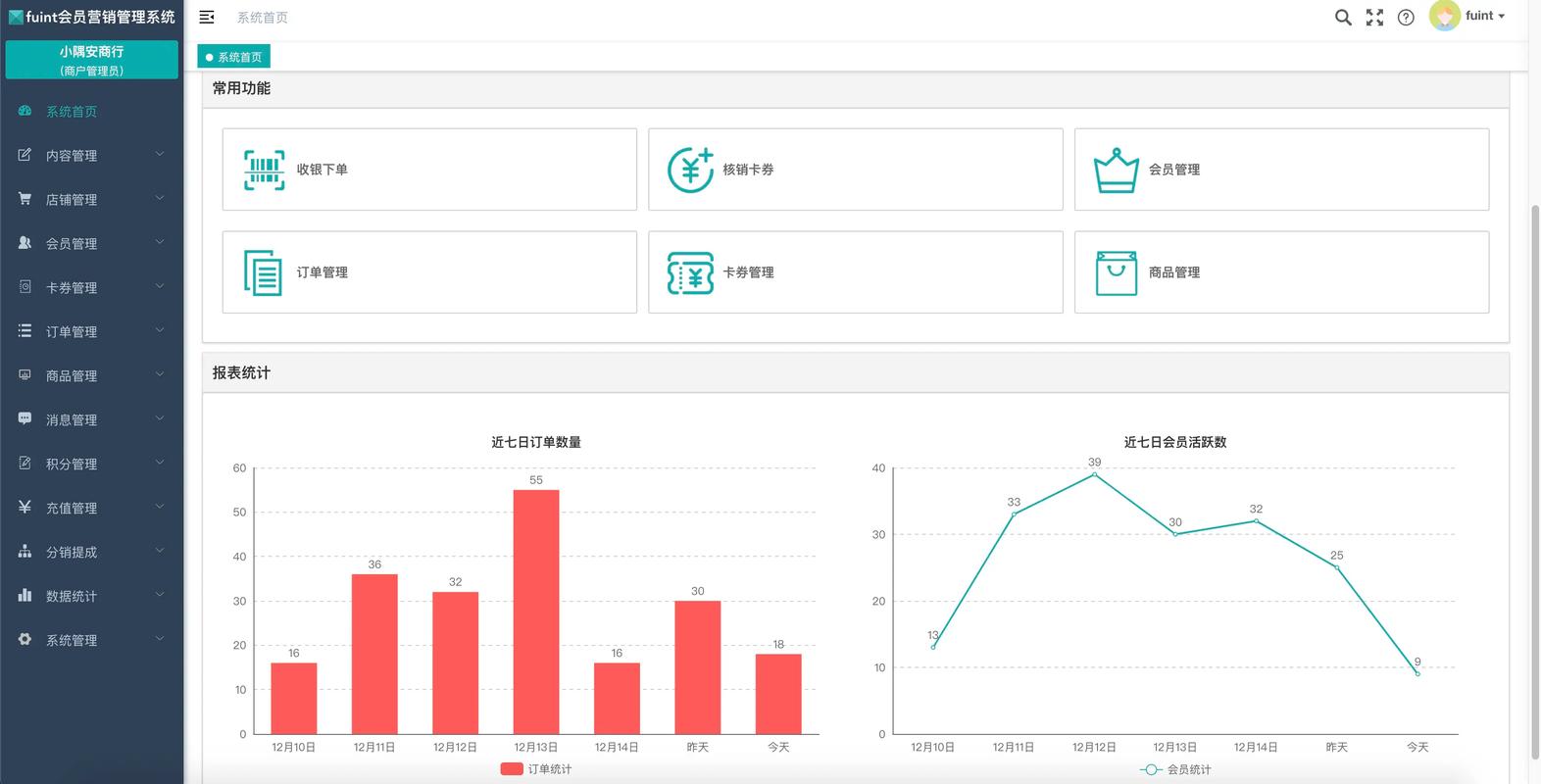The width and height of the screenshot is (1541, 784).
Task: Open the 数据统计 sidebar menu
Action: (91, 596)
